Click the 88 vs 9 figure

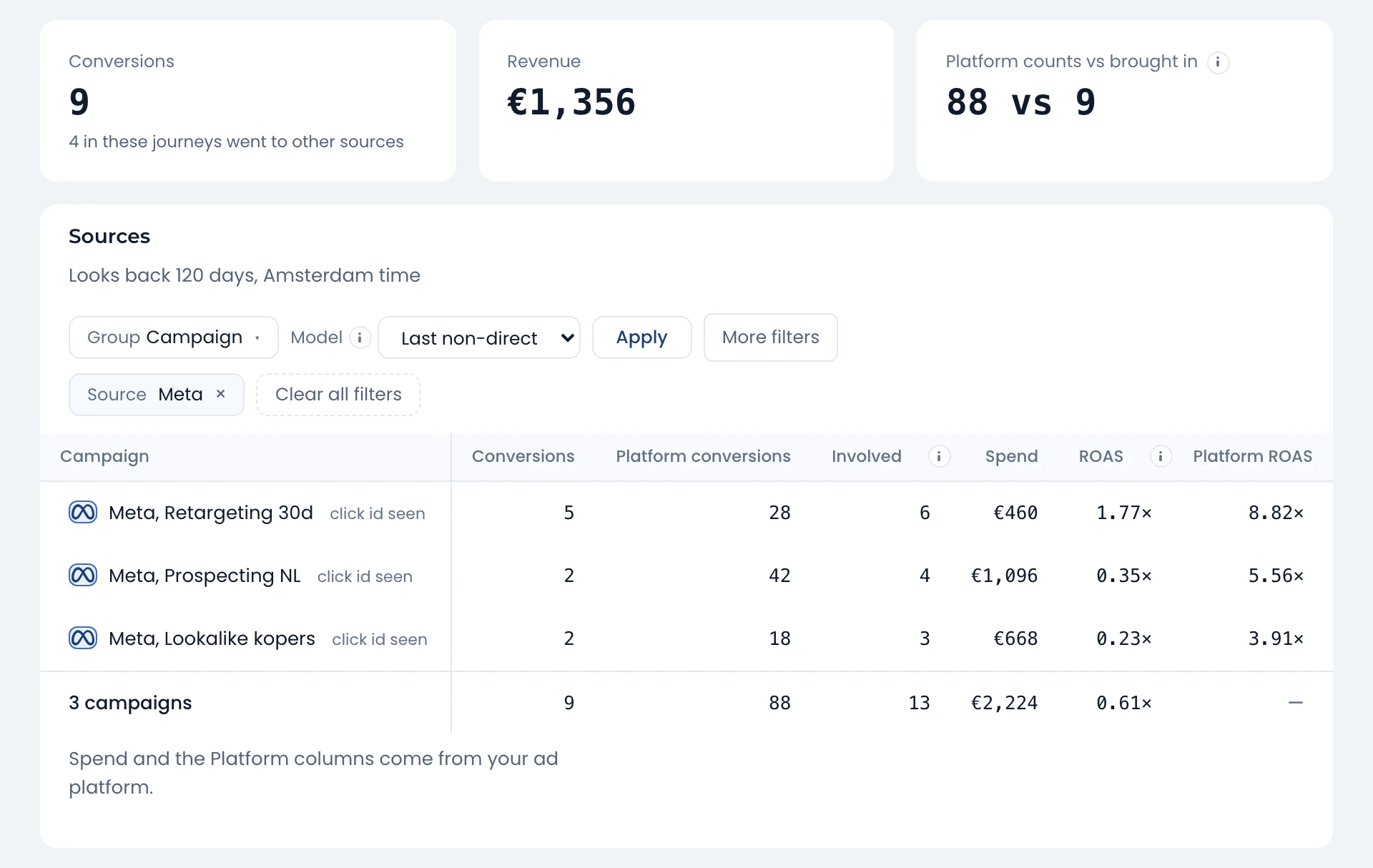click(1020, 102)
